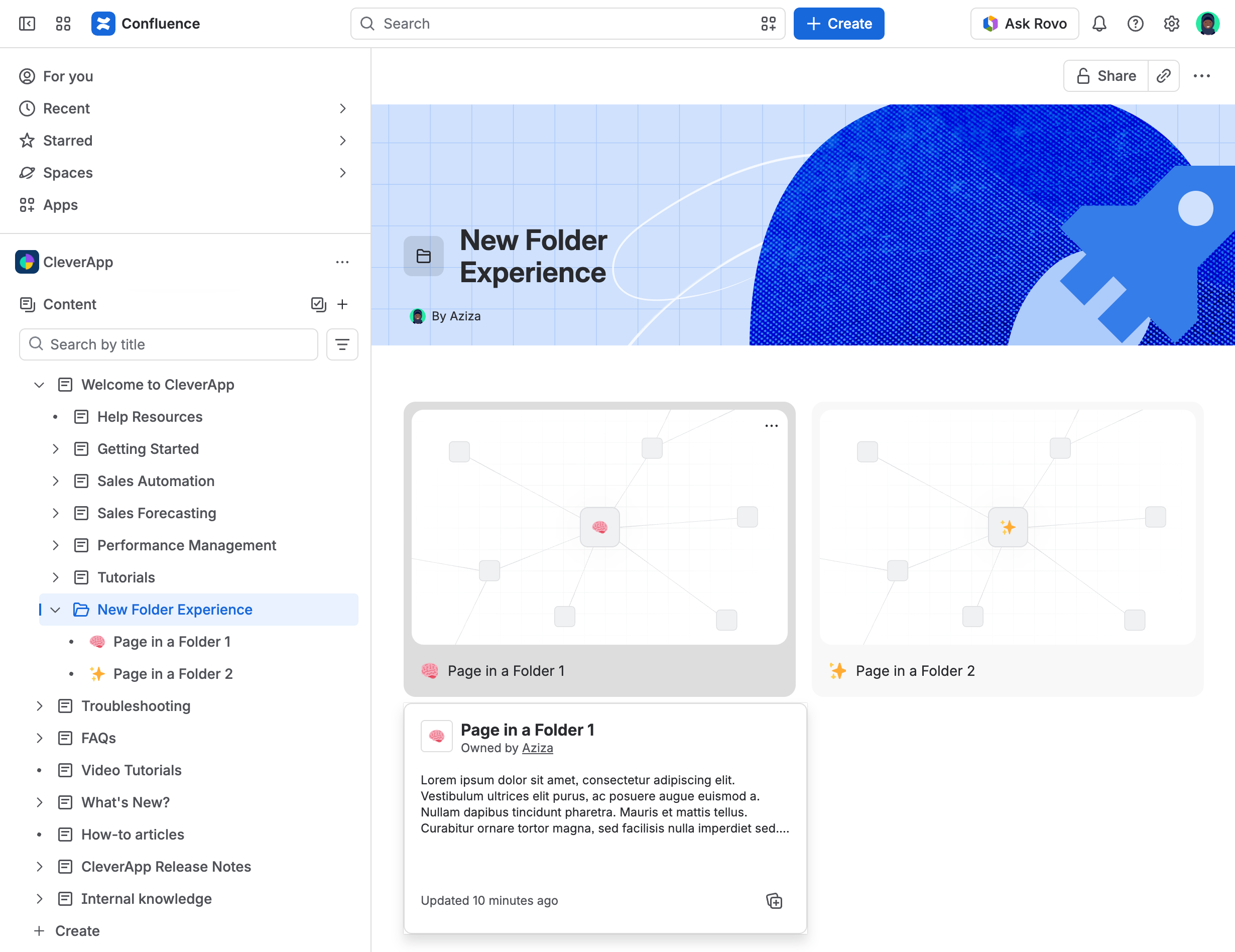The width and height of the screenshot is (1235, 952).
Task: Open ellipsis menu on Page in a Folder 1 card
Action: 771,426
